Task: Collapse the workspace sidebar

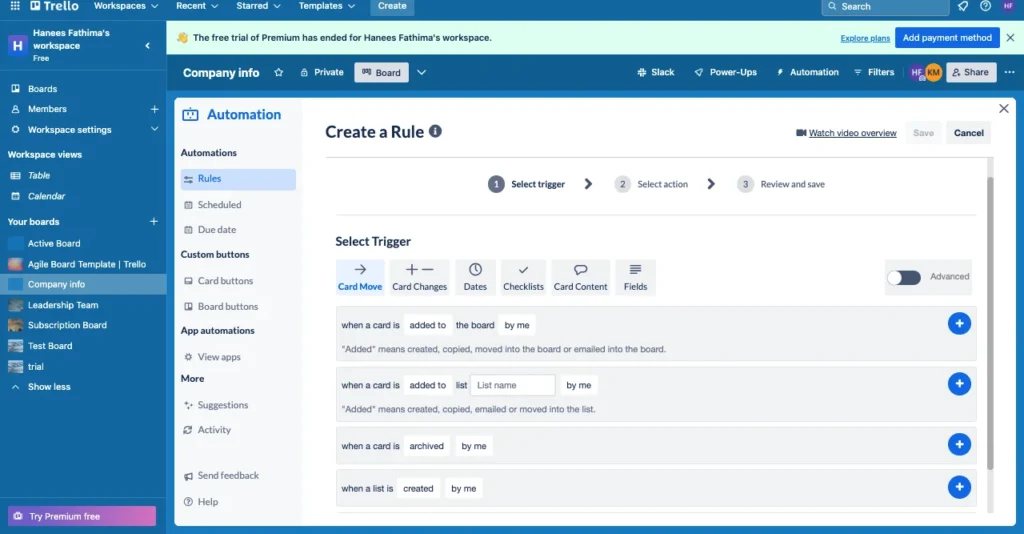Action: coord(148,46)
